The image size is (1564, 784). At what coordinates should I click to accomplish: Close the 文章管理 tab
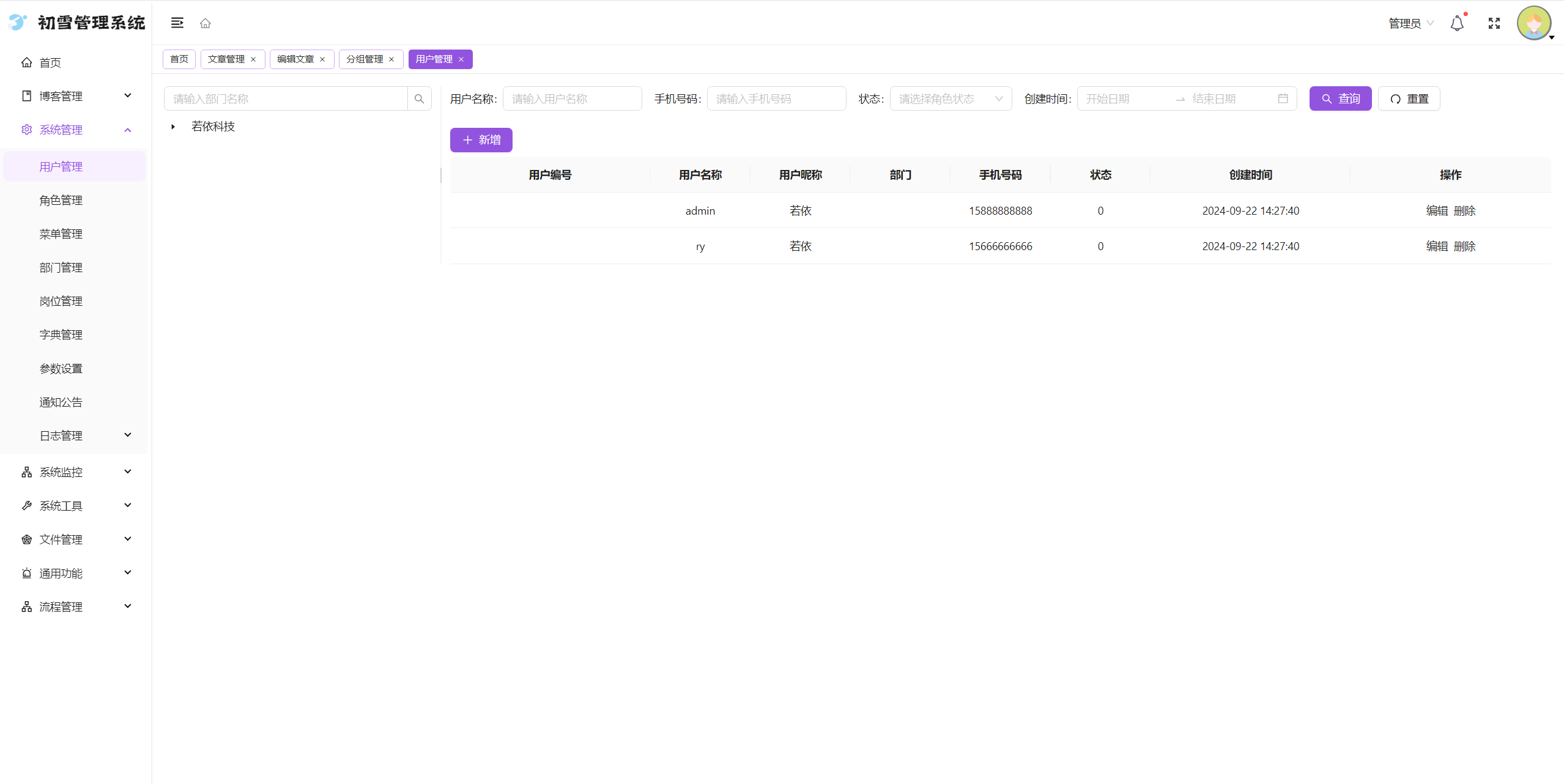(x=253, y=59)
